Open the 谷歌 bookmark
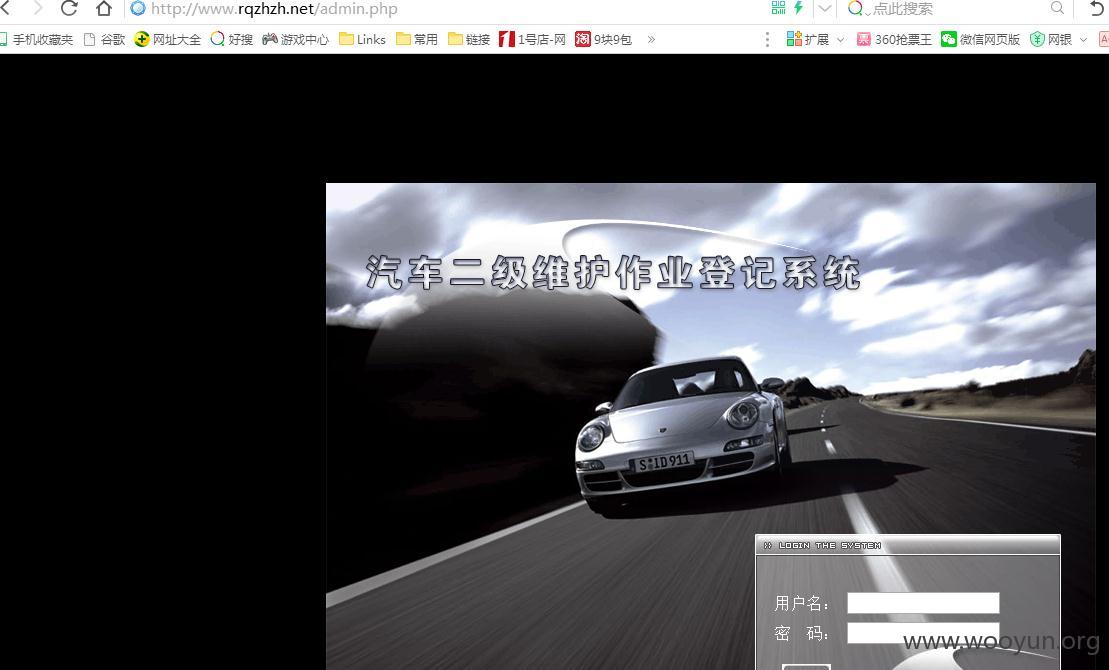 click(105, 40)
